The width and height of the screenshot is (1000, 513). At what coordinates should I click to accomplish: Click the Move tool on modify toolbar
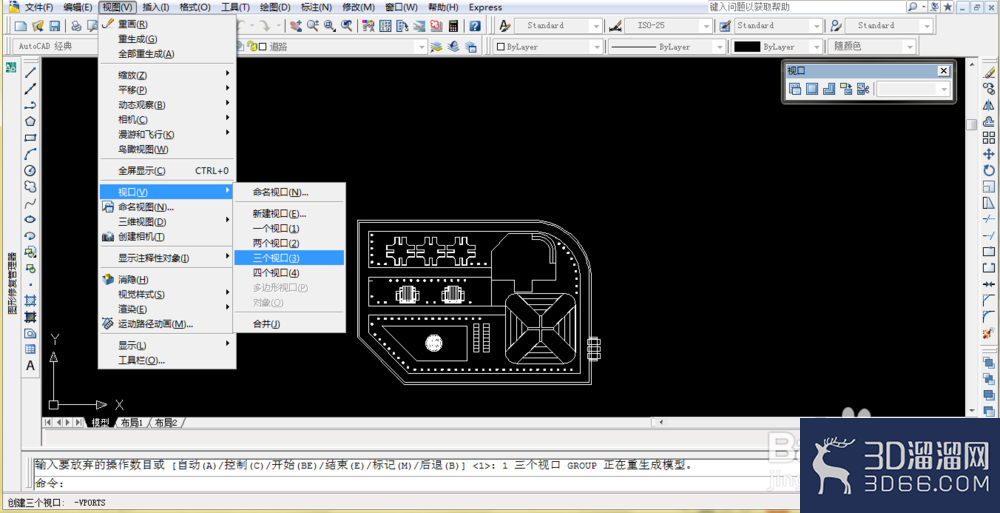click(989, 154)
